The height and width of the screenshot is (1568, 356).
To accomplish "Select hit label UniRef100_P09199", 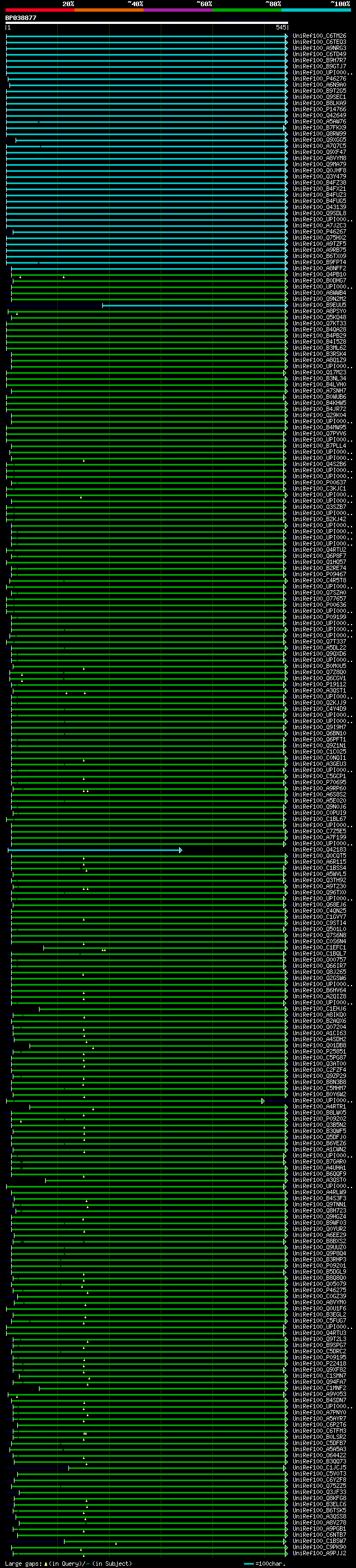I will [x=319, y=617].
